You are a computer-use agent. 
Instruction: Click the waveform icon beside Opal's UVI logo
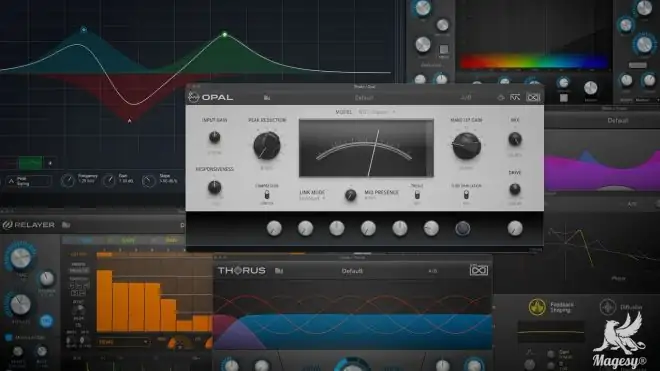515,97
